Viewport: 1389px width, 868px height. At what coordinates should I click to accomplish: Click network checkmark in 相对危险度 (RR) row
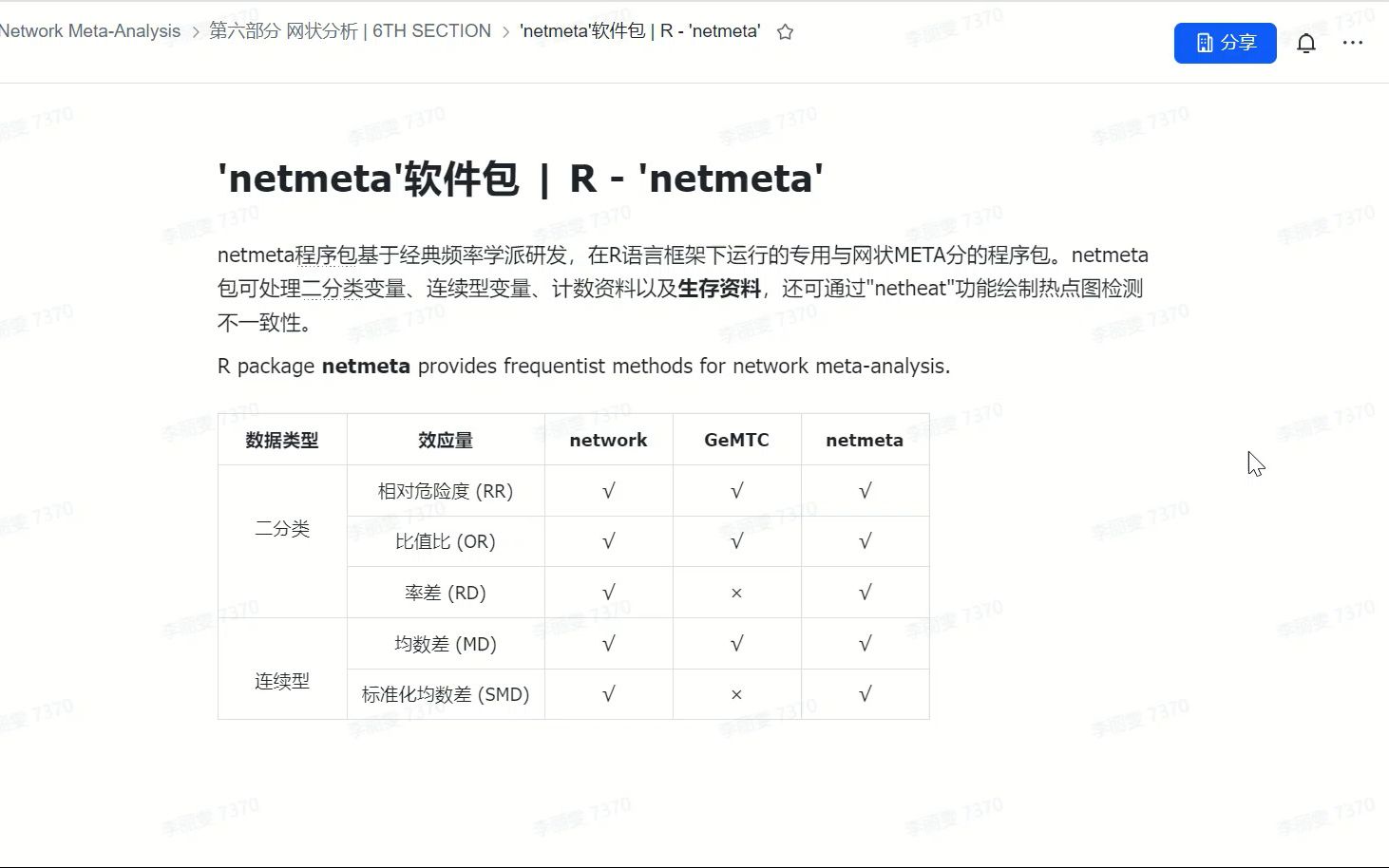coord(609,491)
